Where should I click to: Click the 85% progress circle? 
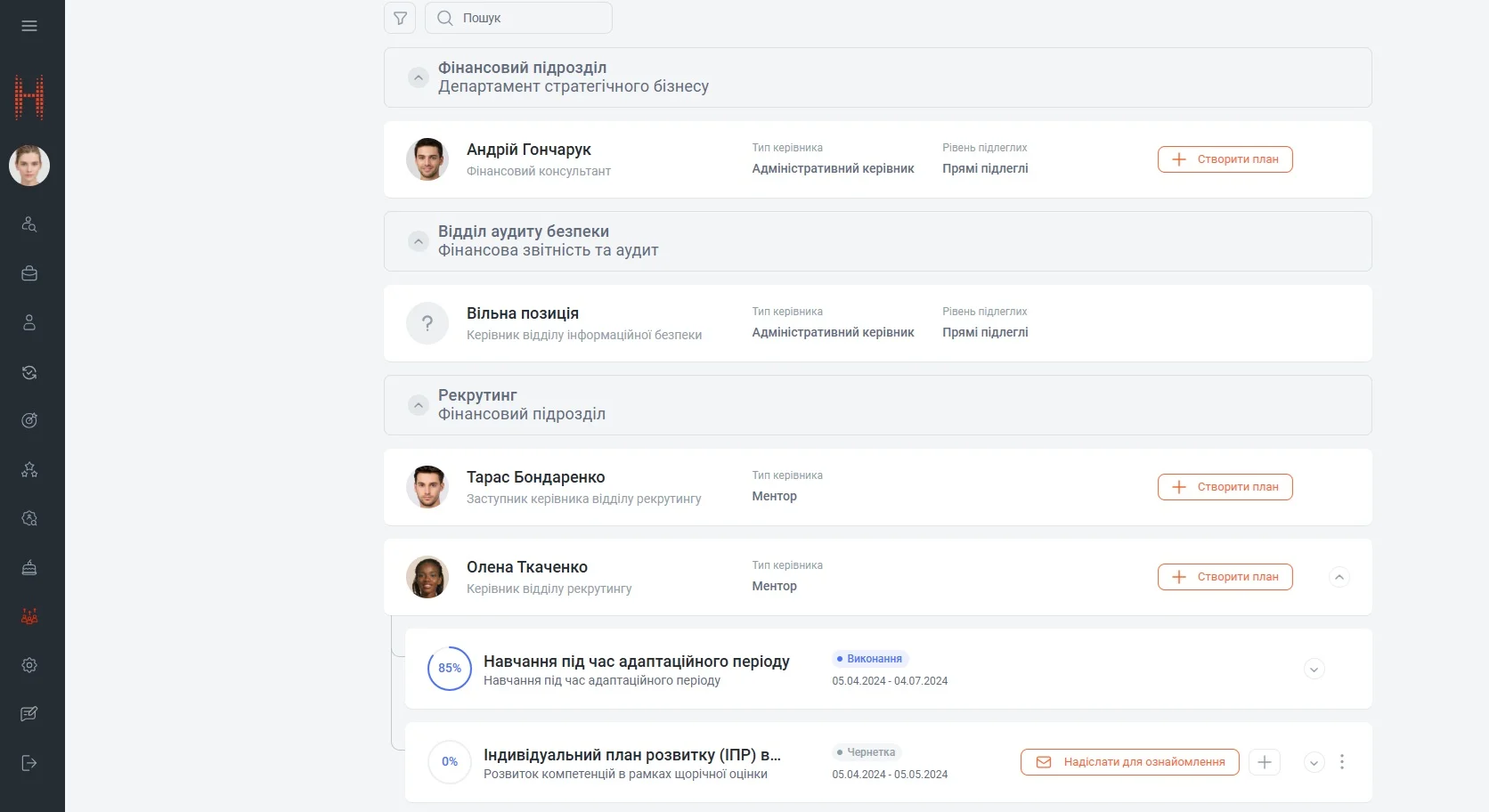click(x=450, y=669)
